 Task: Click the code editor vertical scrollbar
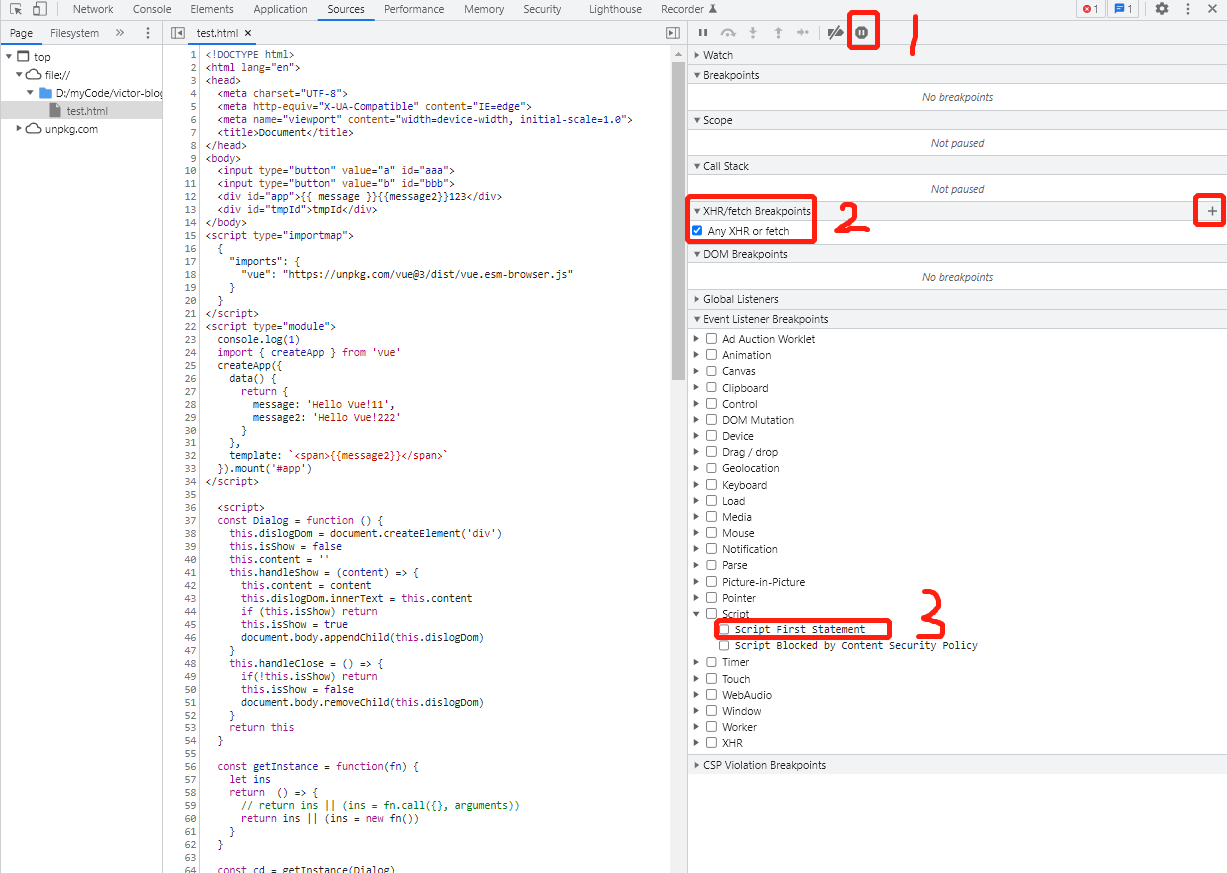coord(678,220)
